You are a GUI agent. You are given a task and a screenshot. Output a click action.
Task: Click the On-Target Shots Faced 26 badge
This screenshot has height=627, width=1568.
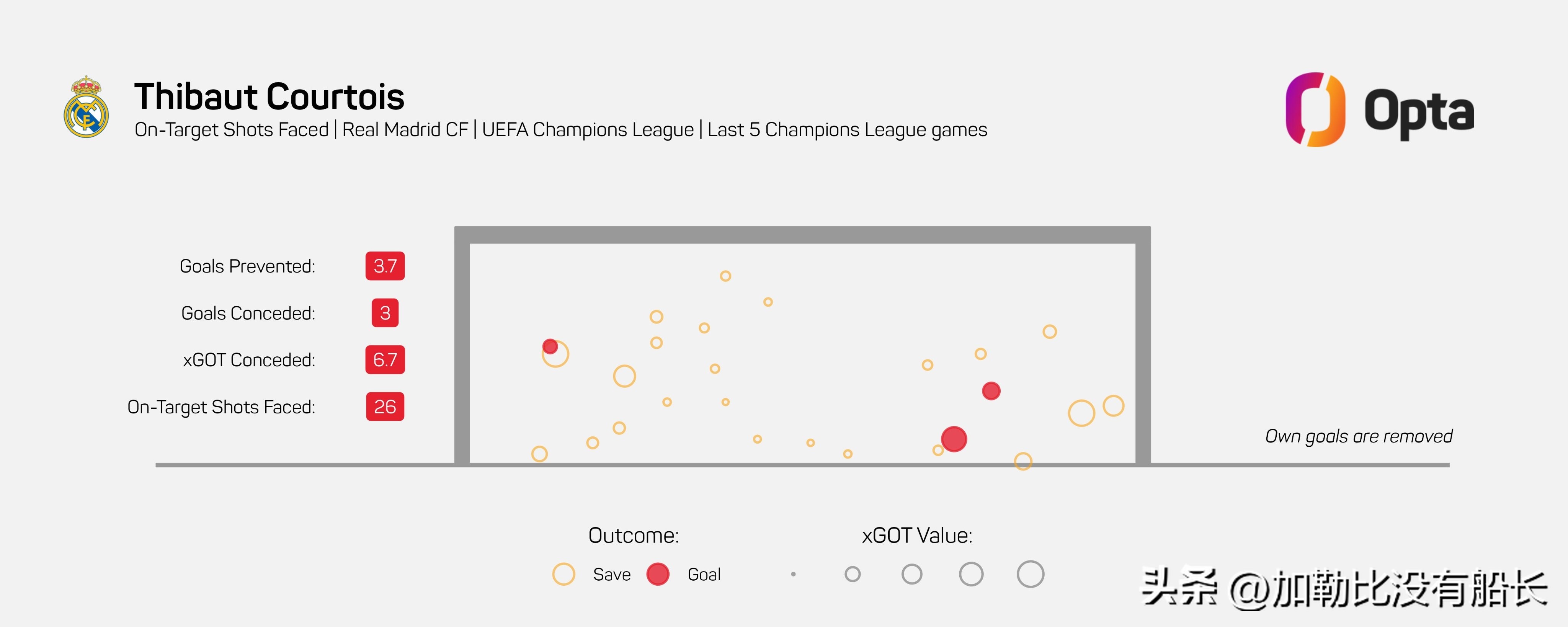(385, 407)
